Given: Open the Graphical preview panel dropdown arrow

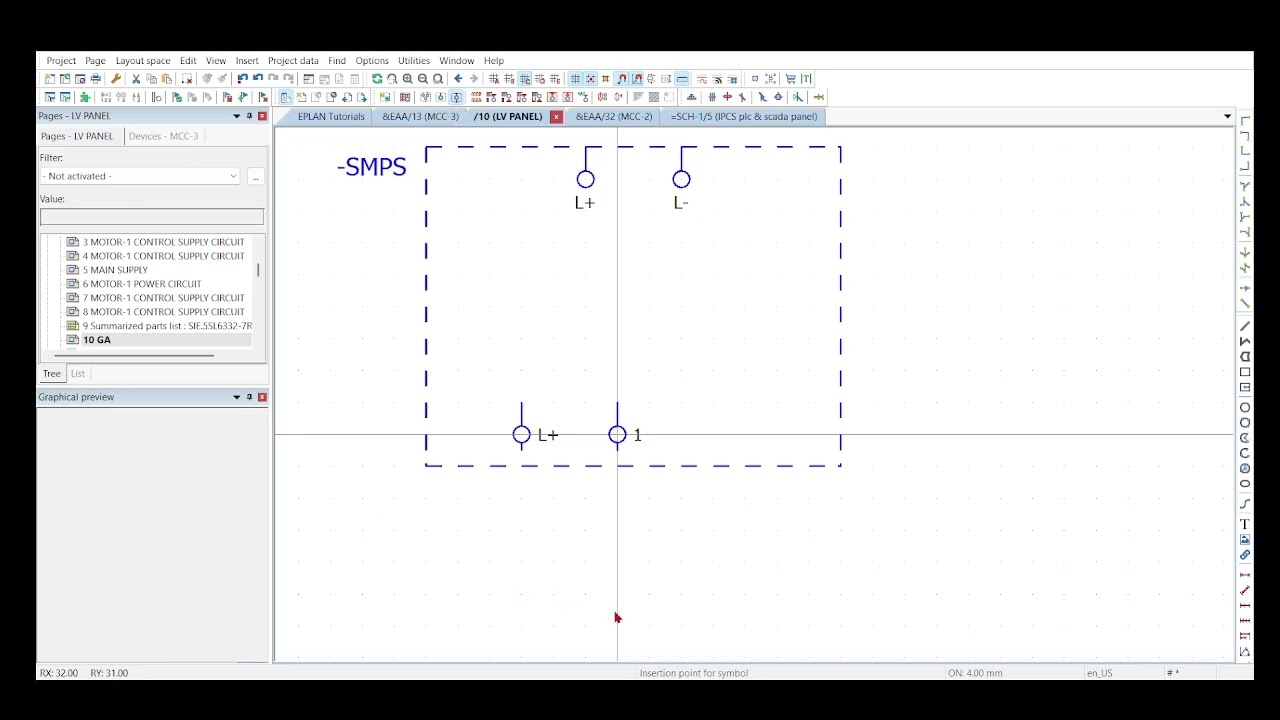Looking at the screenshot, I should point(237,397).
